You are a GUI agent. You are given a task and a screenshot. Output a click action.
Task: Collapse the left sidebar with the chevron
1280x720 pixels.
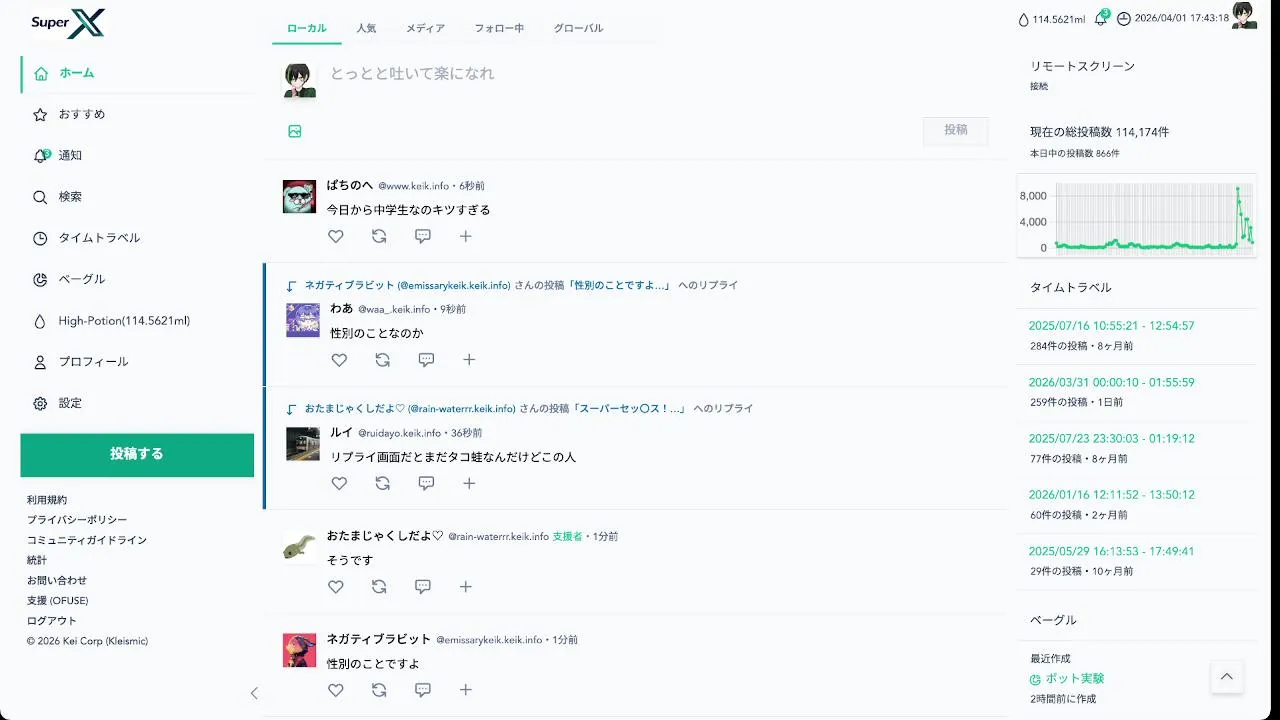(254, 693)
